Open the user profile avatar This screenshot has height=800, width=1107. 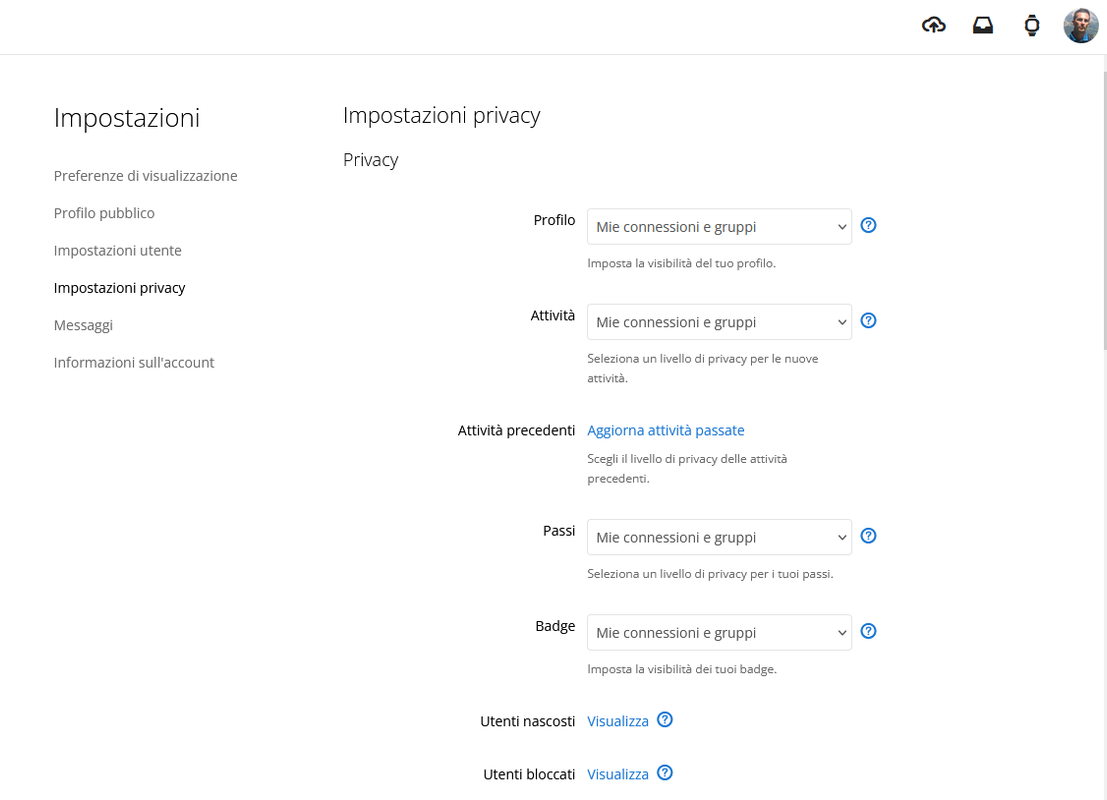click(1081, 25)
